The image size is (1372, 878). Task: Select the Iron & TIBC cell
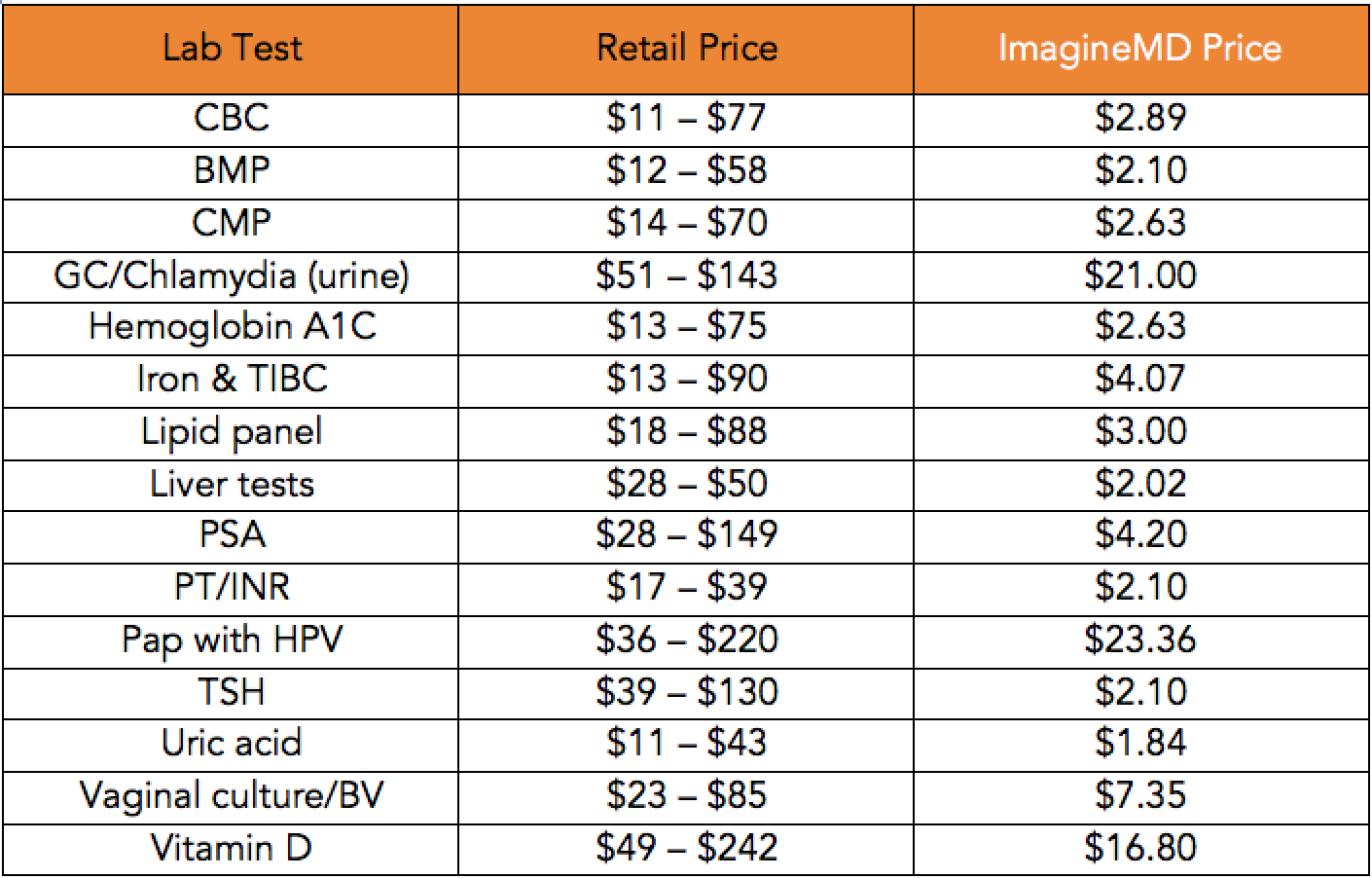tap(231, 382)
